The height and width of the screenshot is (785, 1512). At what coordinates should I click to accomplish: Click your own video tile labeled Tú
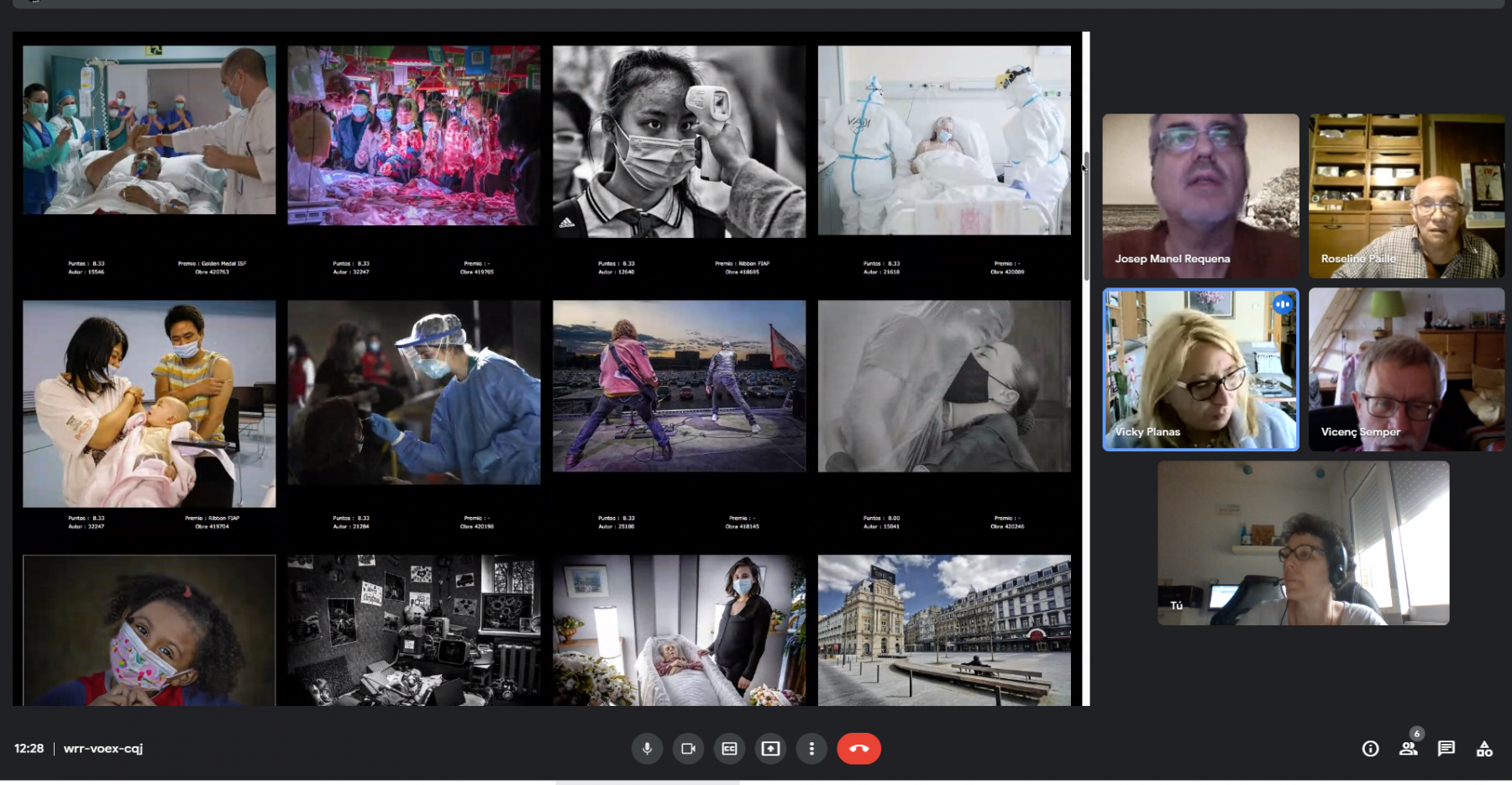1303,542
